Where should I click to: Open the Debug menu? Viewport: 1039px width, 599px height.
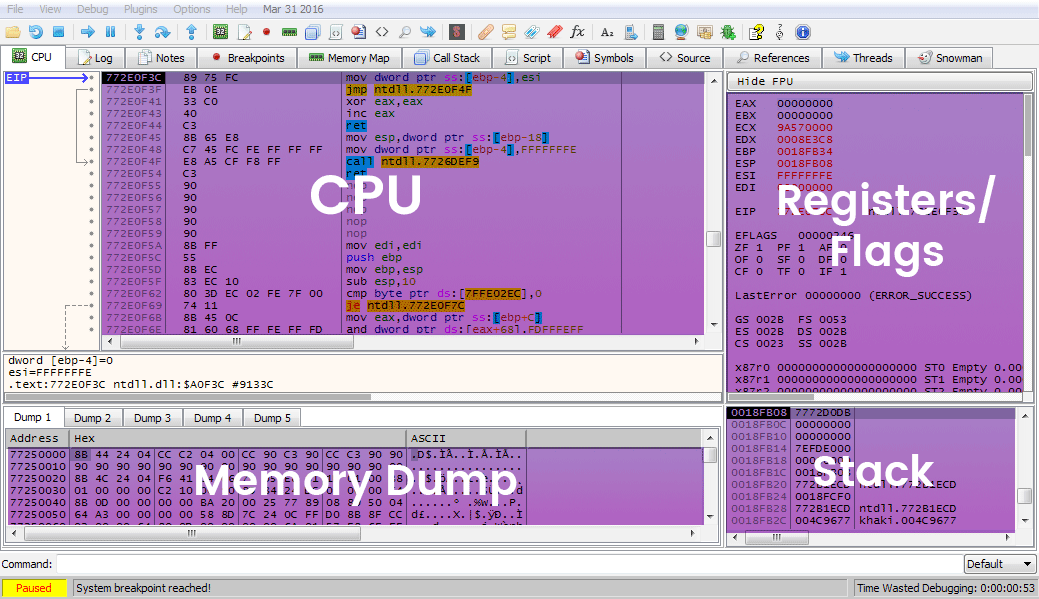(x=92, y=9)
